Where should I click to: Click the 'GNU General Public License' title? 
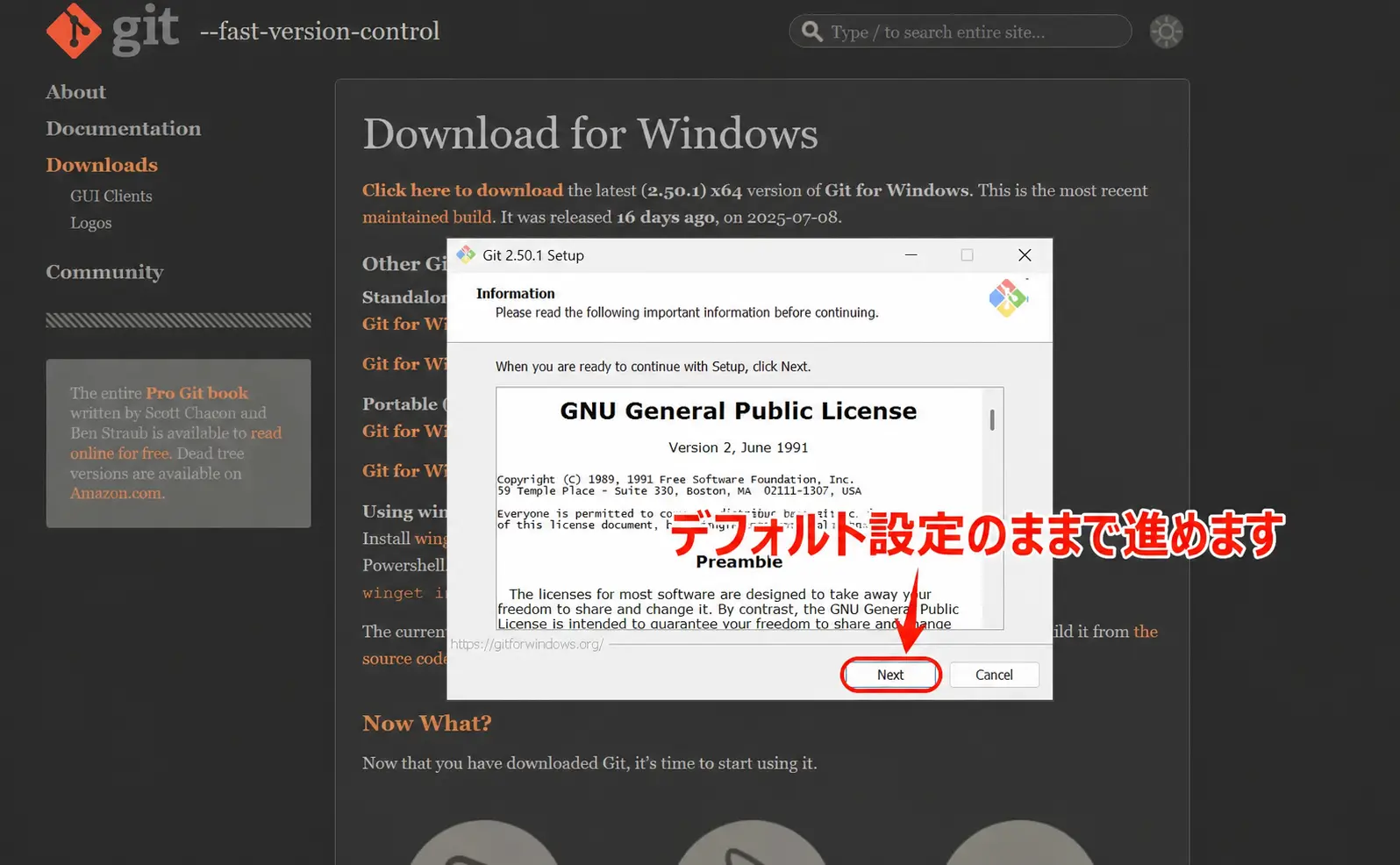tap(739, 411)
